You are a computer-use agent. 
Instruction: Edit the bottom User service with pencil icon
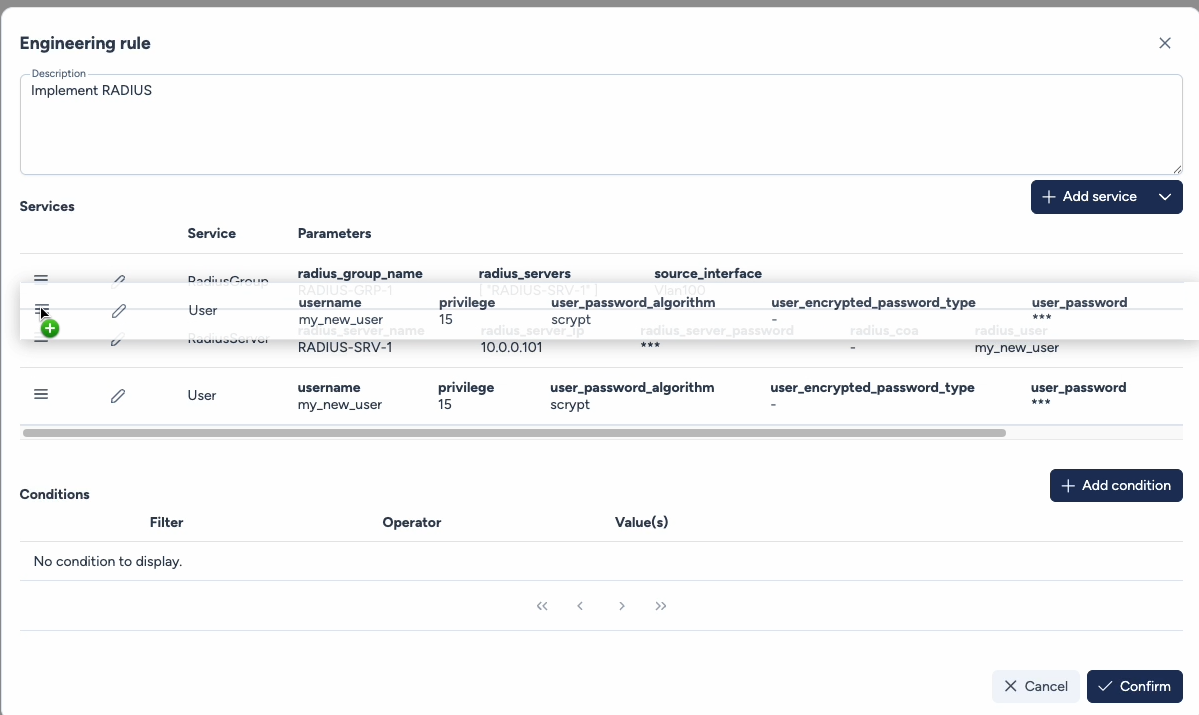point(118,396)
